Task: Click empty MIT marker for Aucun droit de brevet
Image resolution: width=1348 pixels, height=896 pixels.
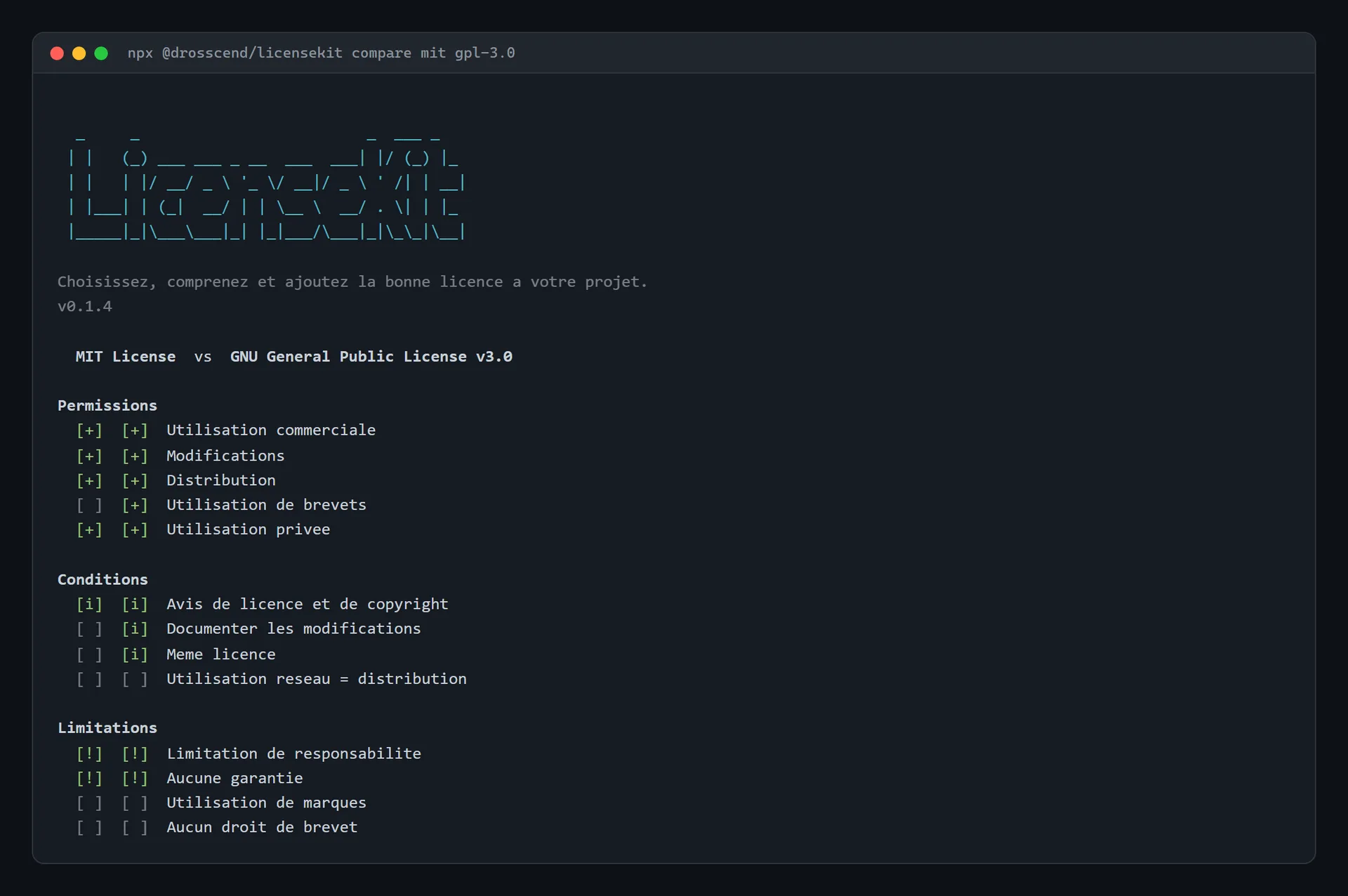Action: point(89,827)
